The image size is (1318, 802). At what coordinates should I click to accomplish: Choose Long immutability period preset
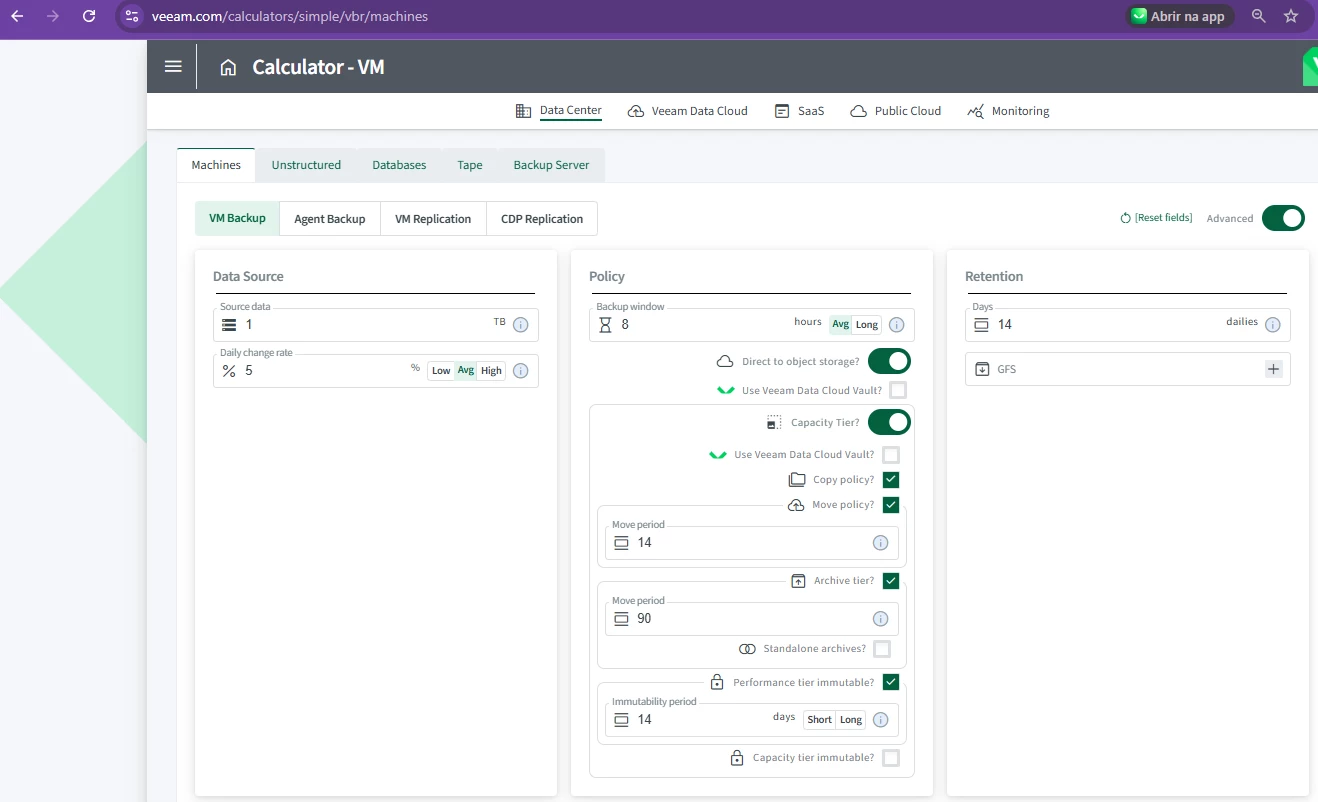coord(851,720)
